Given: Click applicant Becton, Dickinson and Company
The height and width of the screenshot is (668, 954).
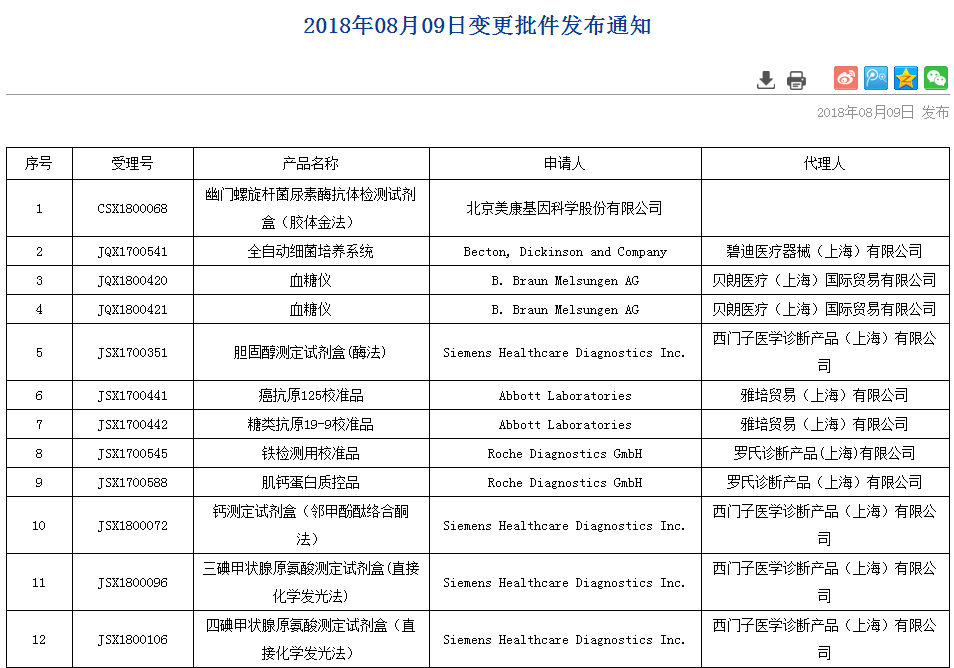Looking at the screenshot, I should (x=564, y=252).
